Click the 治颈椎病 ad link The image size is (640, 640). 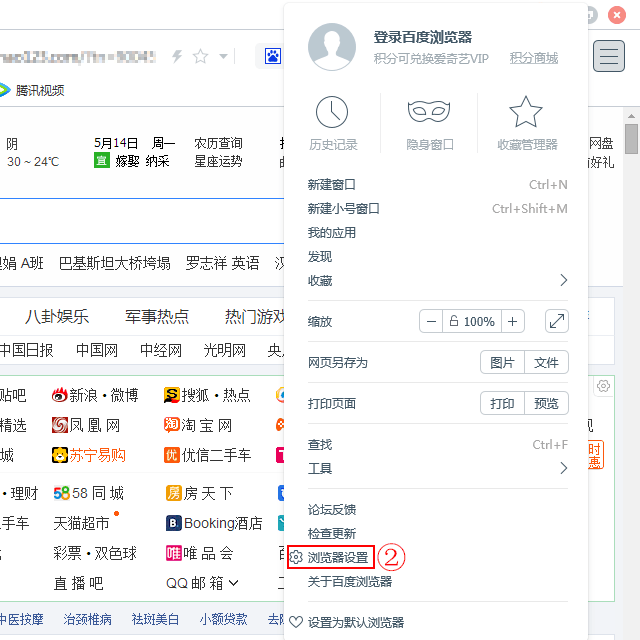click(87, 619)
